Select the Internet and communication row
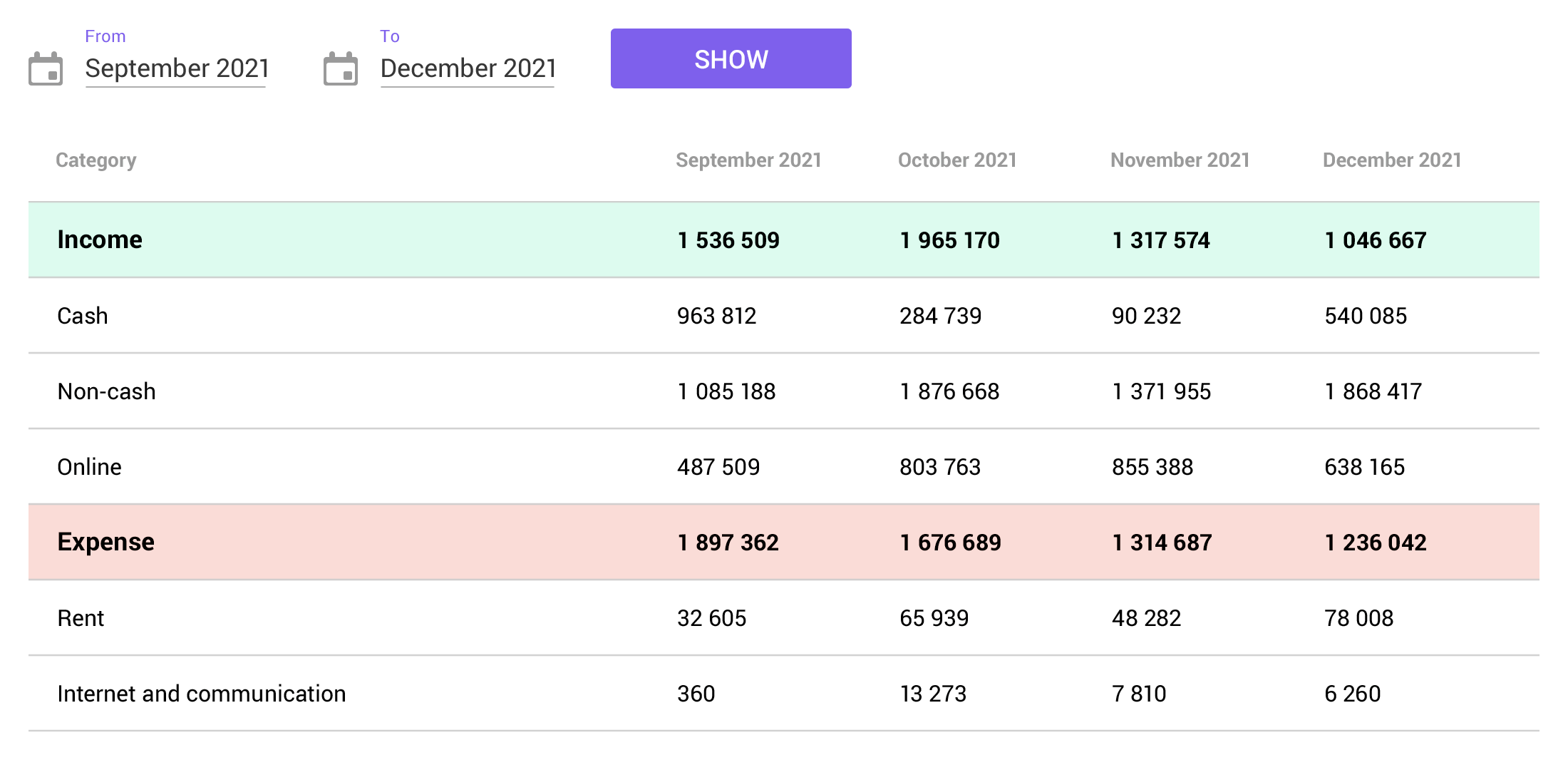 tap(201, 694)
